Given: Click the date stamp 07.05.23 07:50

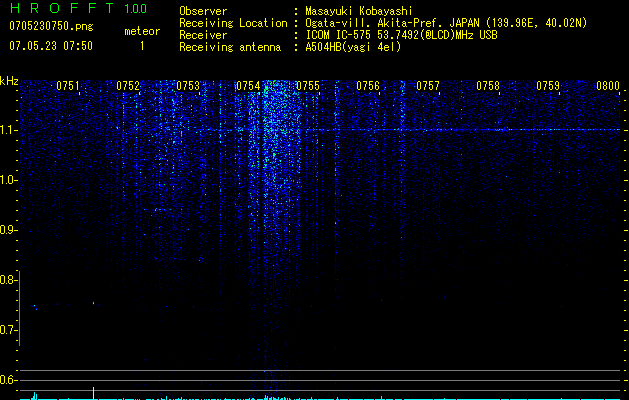Looking at the screenshot, I should click(x=51, y=46).
